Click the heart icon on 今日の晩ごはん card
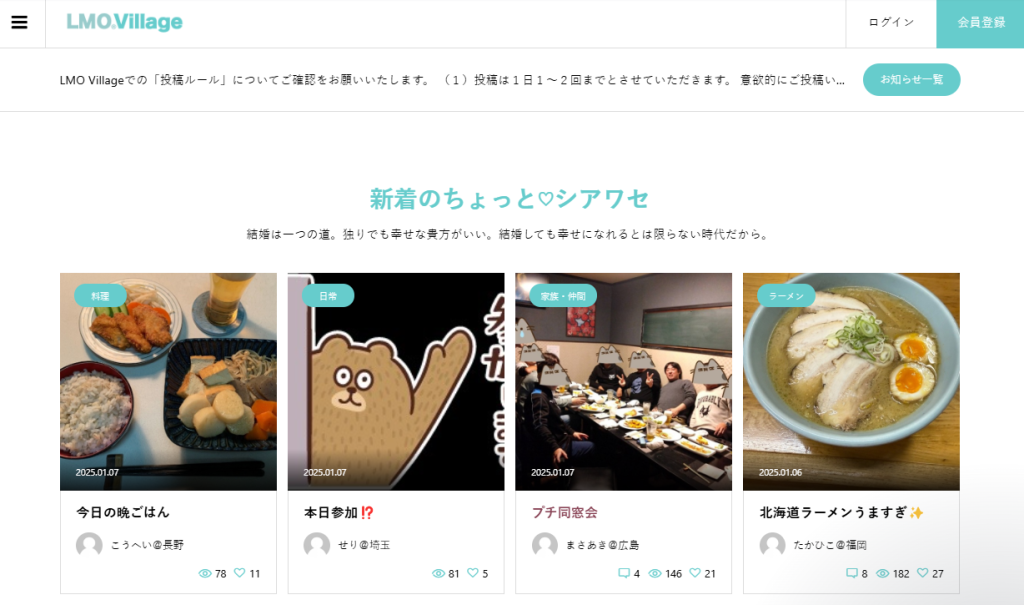 click(240, 573)
